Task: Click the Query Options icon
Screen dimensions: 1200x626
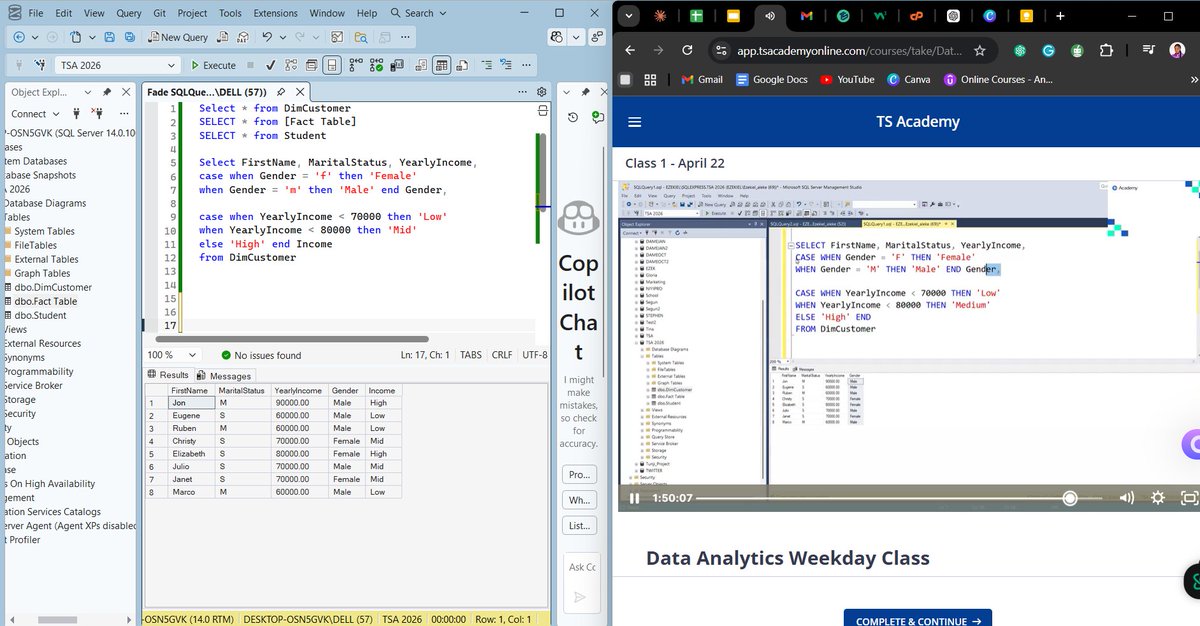Action: coord(311,66)
